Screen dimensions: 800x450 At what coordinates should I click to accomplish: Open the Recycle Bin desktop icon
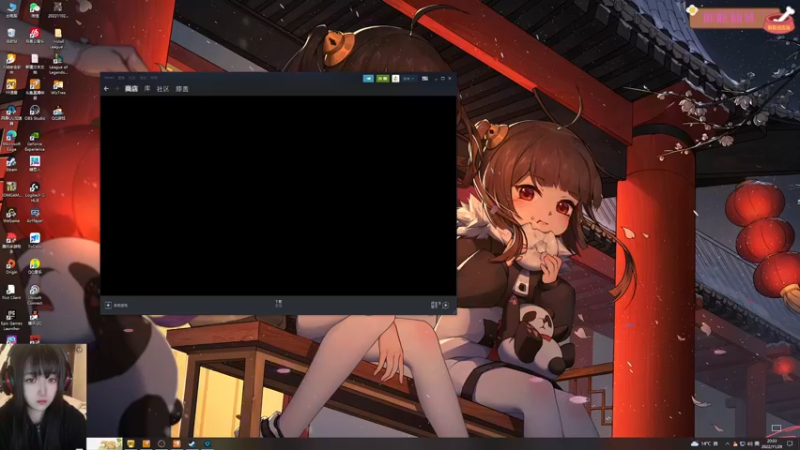pyautogui.click(x=11, y=36)
